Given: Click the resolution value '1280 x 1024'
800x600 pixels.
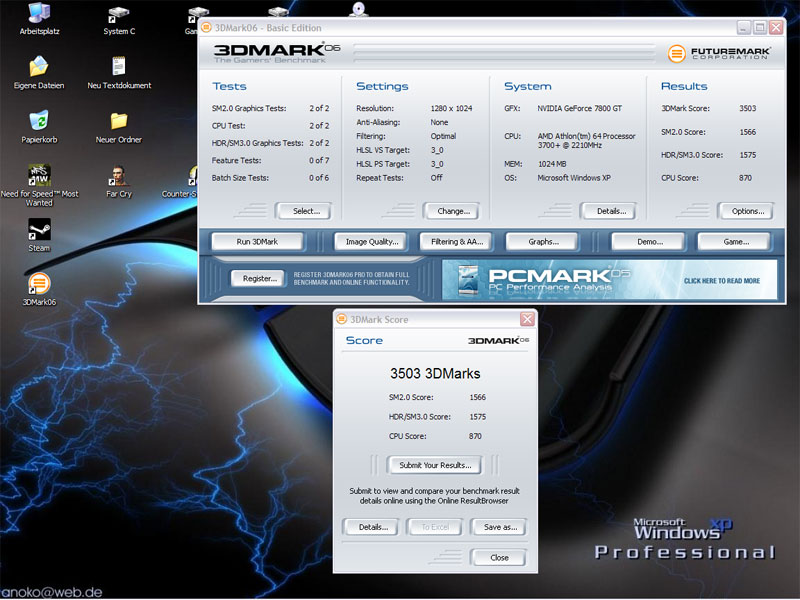Looking at the screenshot, I should (451, 108).
